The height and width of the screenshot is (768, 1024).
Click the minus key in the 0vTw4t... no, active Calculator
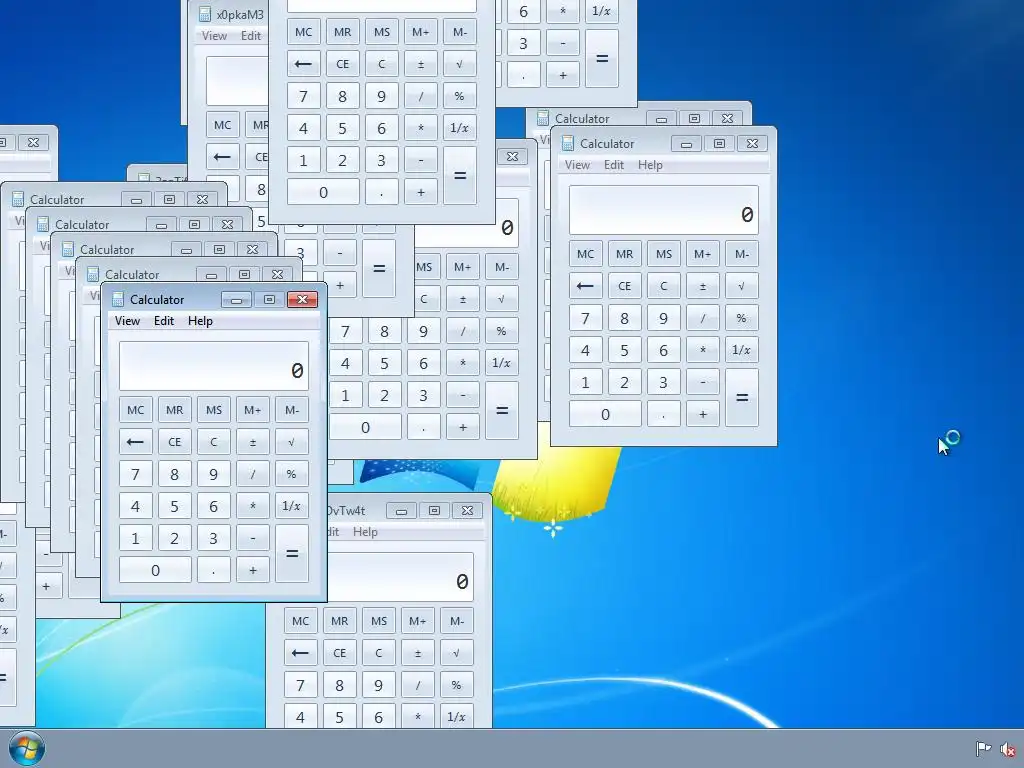coord(253,538)
